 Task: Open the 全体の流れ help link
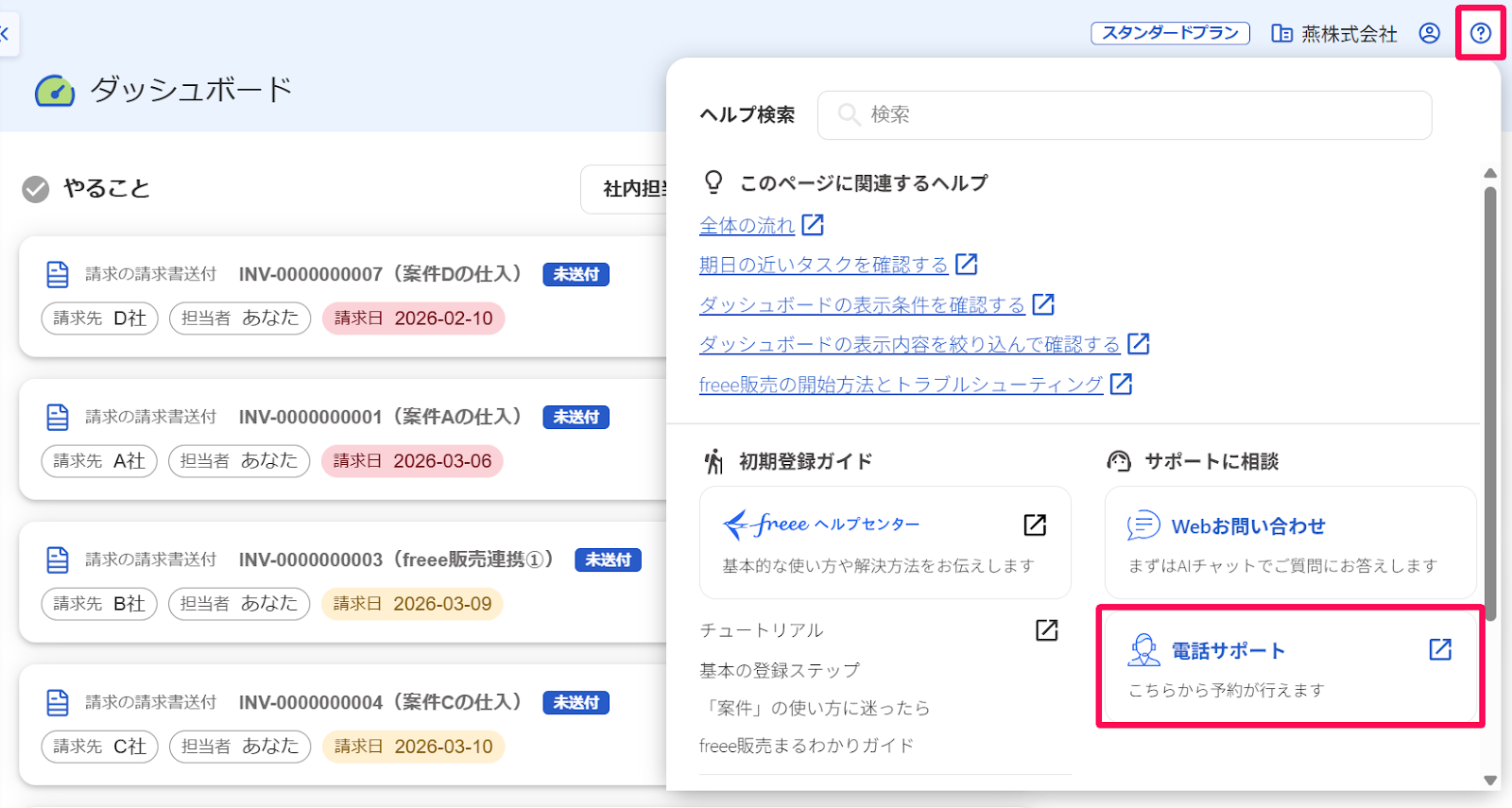pyautogui.click(x=747, y=225)
